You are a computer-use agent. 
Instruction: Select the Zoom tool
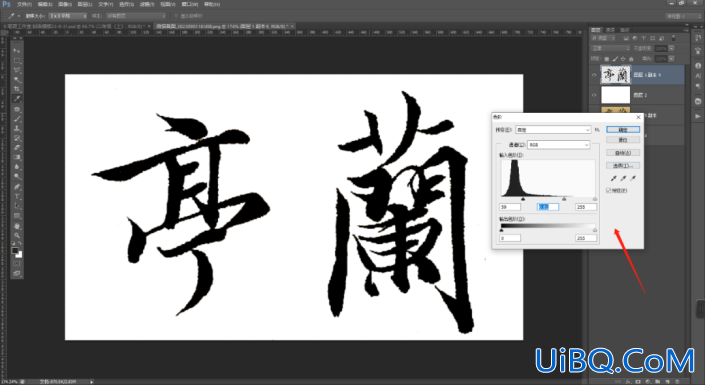17,235
